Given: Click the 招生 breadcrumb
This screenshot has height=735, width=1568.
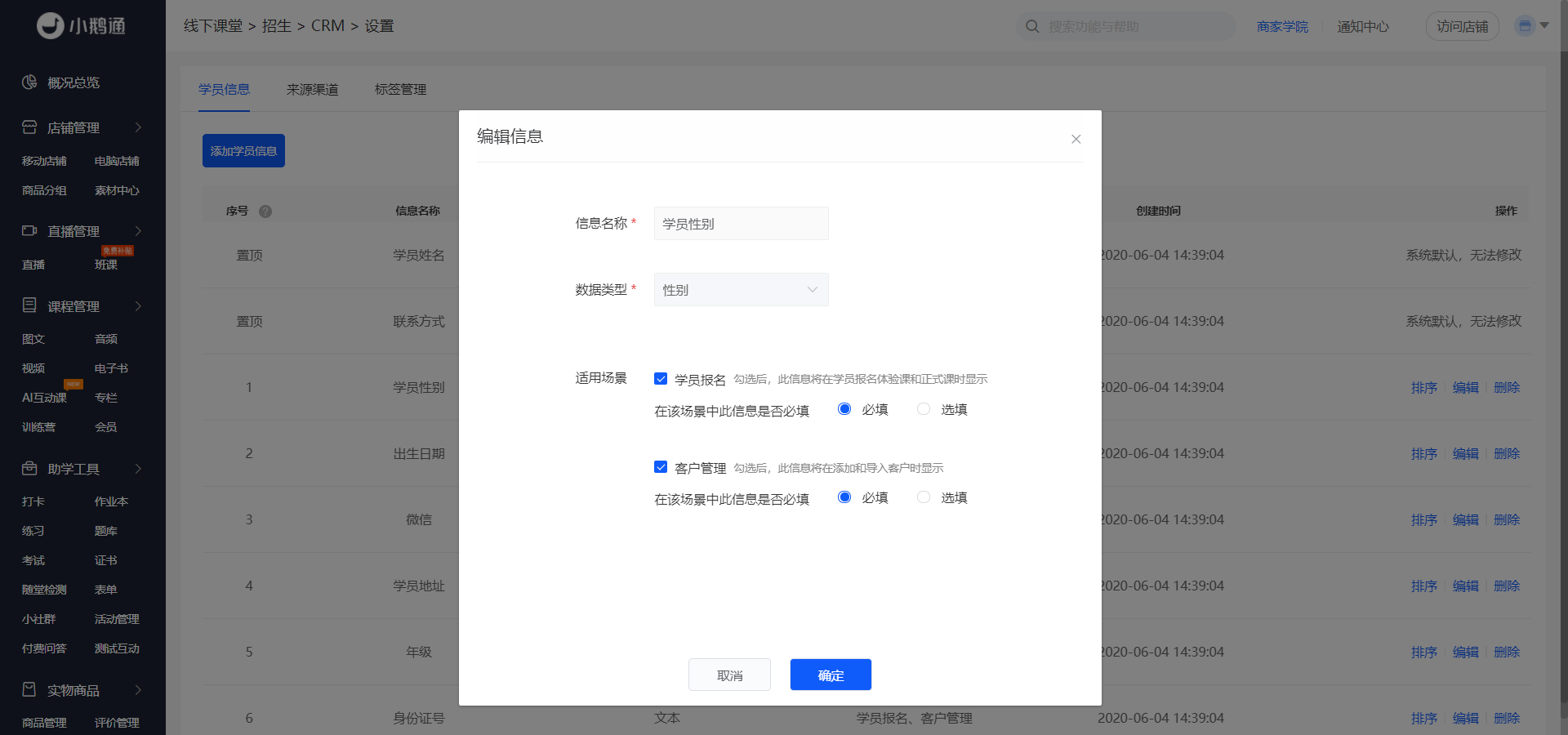Looking at the screenshot, I should point(277,26).
